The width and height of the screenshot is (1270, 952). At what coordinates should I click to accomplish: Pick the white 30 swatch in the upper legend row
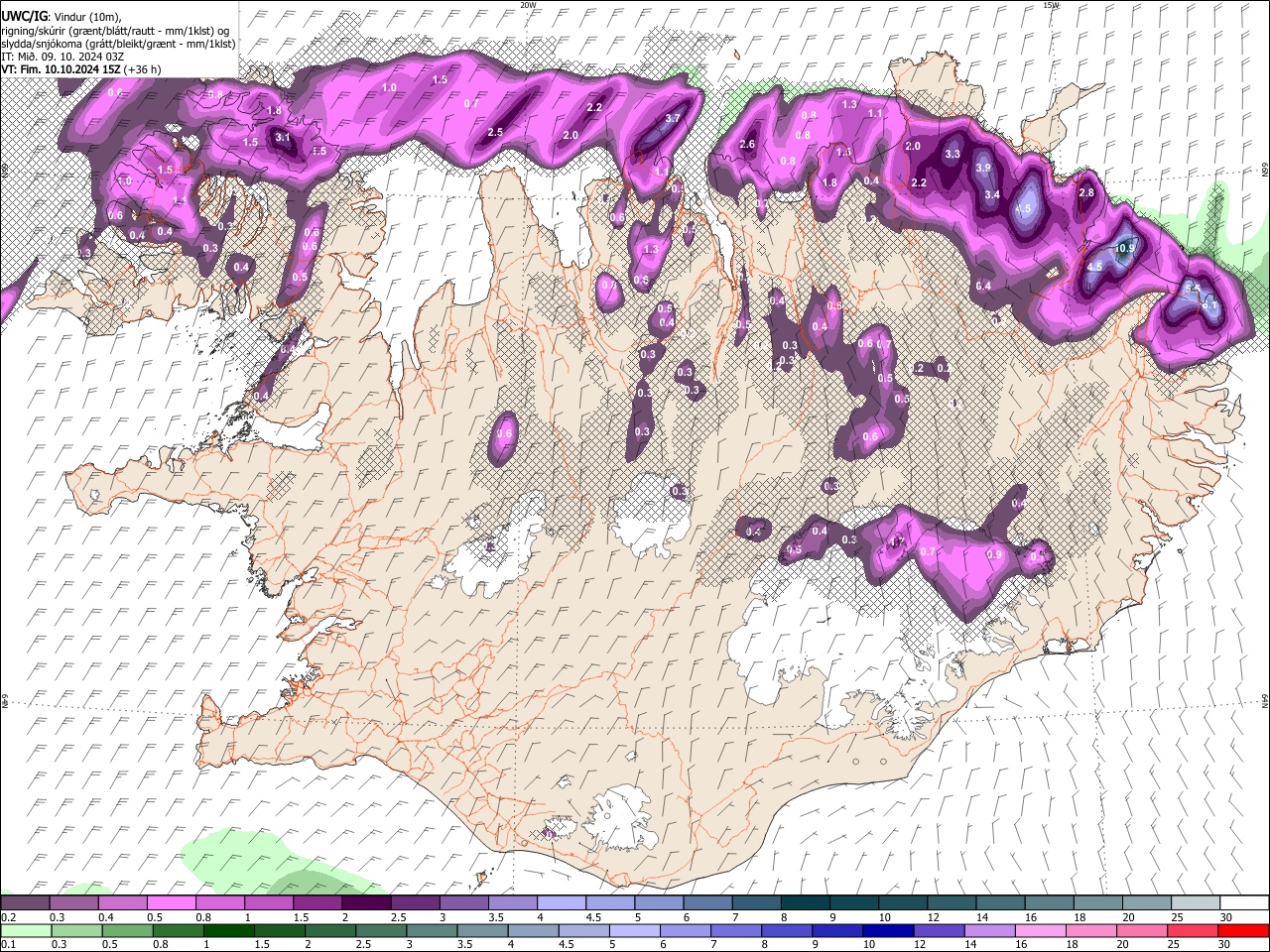click(x=1244, y=903)
